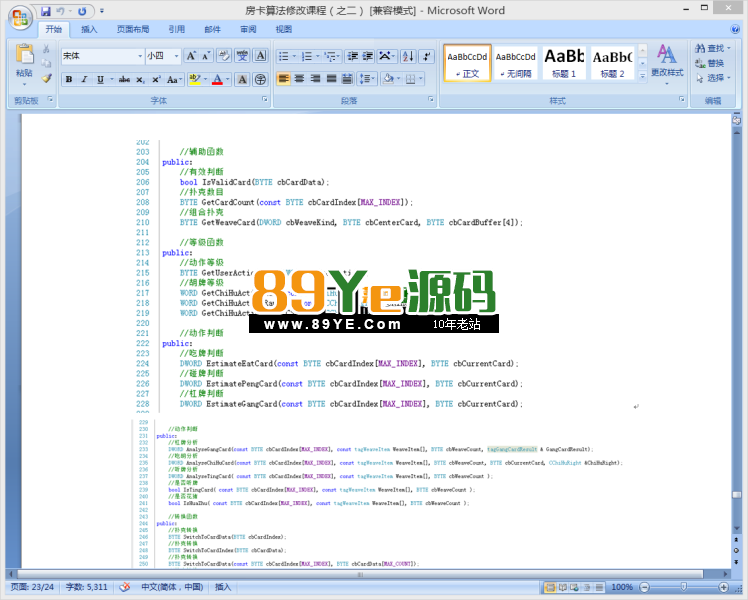Adjust the zoom slider handle
748x600 pixels.
[x=684, y=587]
